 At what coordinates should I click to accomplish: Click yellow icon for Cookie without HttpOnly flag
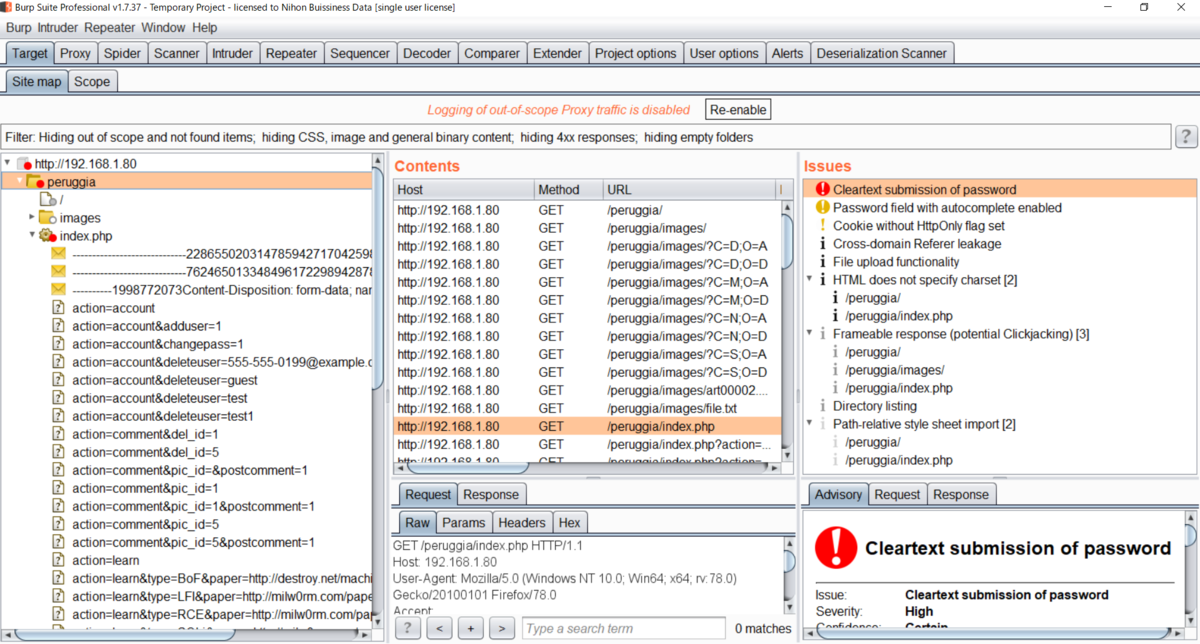click(x=823, y=225)
